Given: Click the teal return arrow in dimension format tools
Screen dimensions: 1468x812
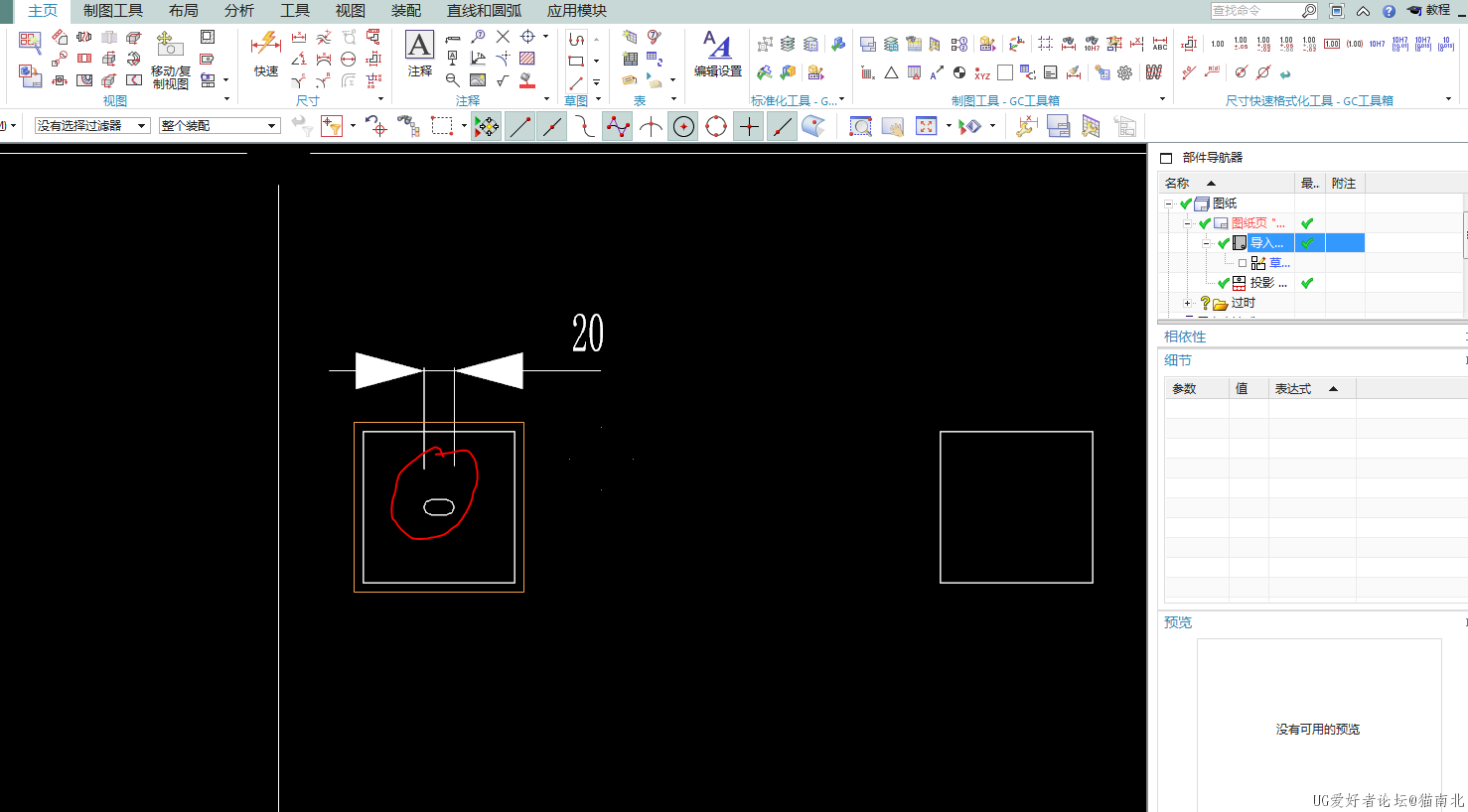Looking at the screenshot, I should (x=1285, y=73).
